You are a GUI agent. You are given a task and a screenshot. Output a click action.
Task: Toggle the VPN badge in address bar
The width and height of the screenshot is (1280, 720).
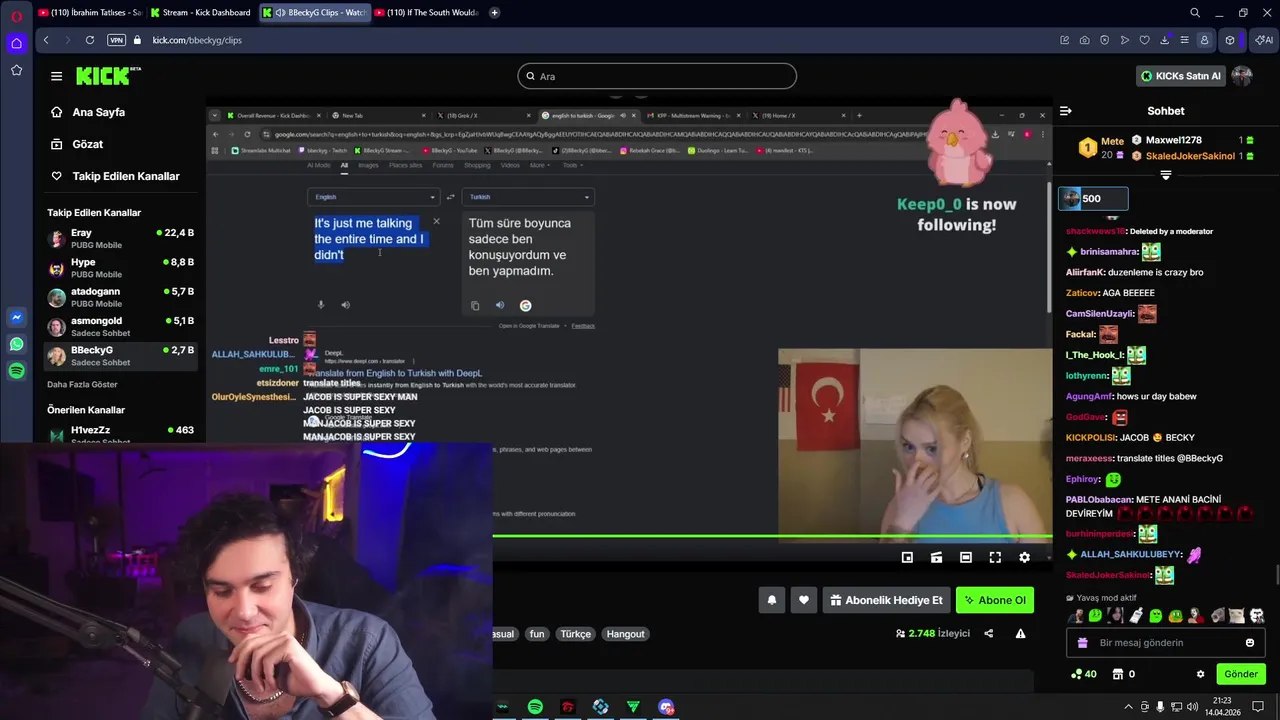116,40
